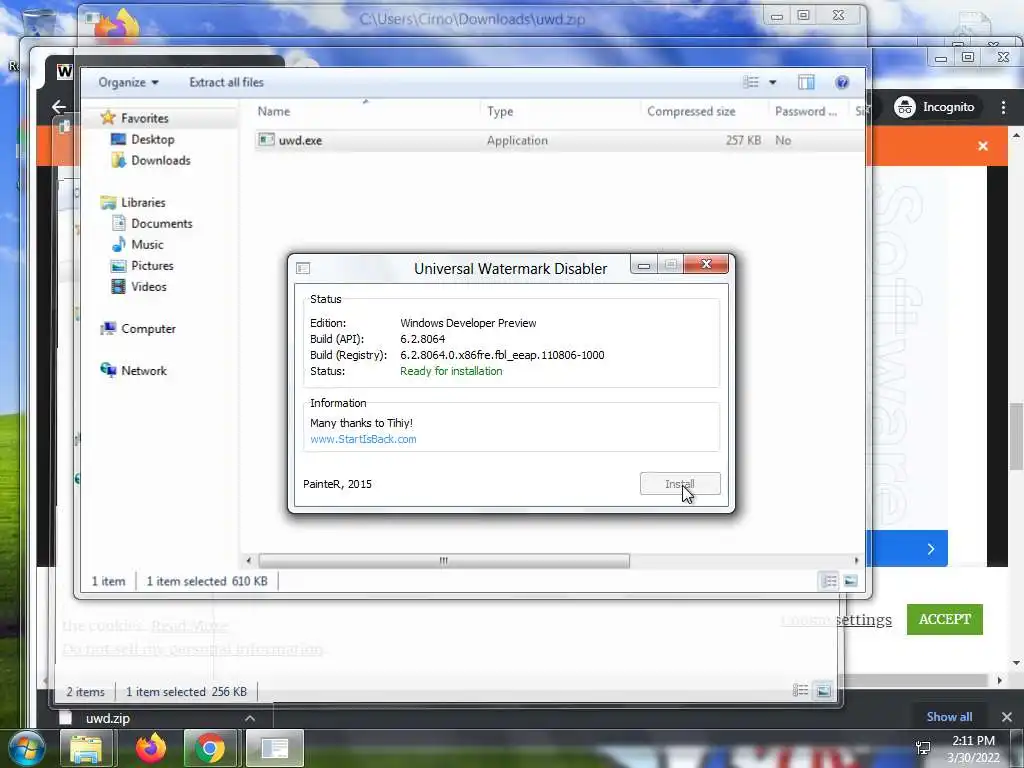Click the Computer icon in the navigation pane

pyautogui.click(x=108, y=328)
